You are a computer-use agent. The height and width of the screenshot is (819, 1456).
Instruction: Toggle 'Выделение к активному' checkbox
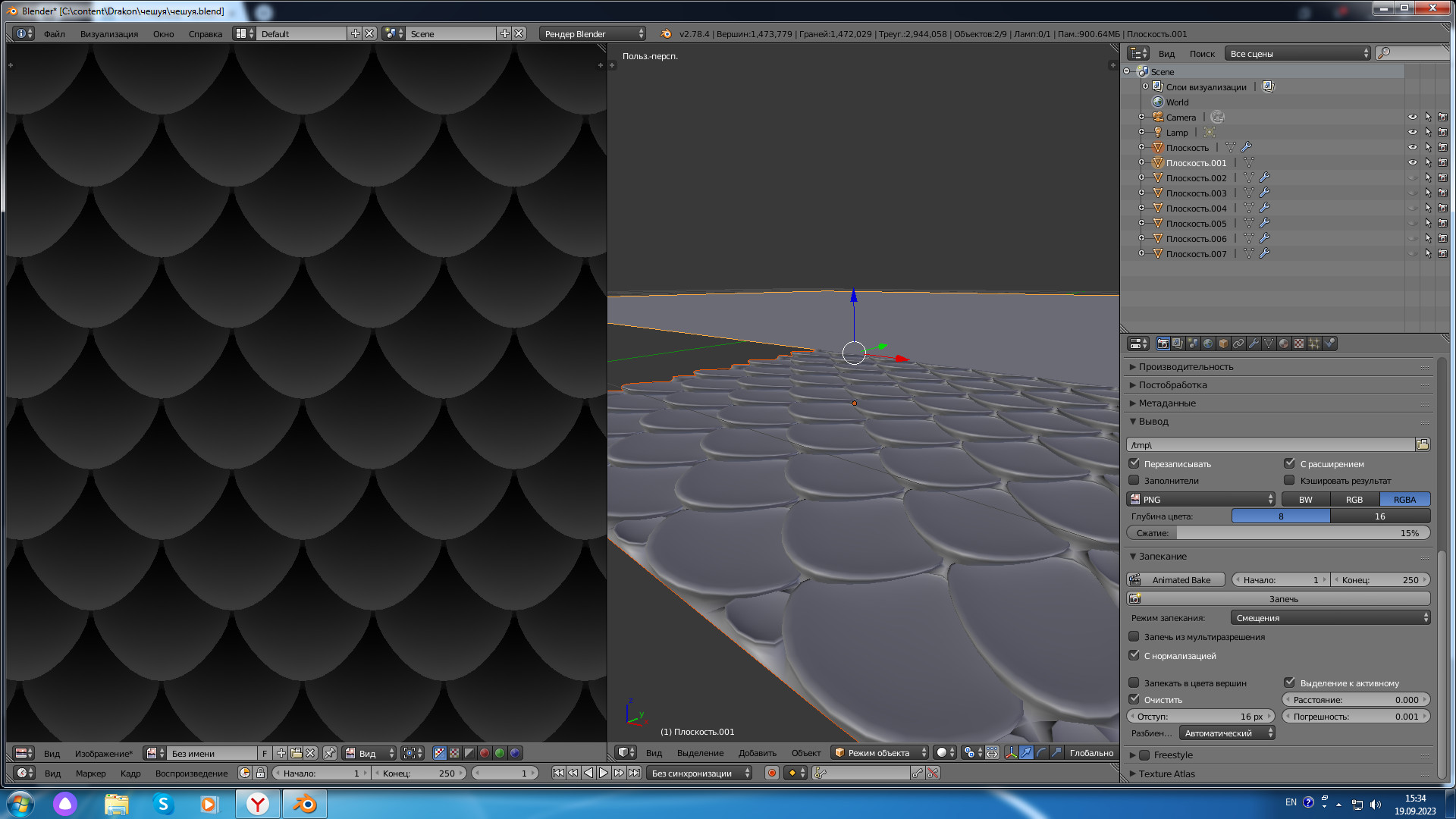[1289, 682]
